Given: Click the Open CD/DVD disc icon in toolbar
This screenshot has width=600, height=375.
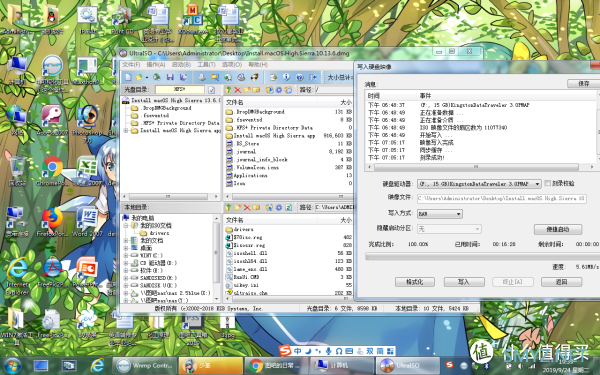Looking at the screenshot, I should (157, 77).
